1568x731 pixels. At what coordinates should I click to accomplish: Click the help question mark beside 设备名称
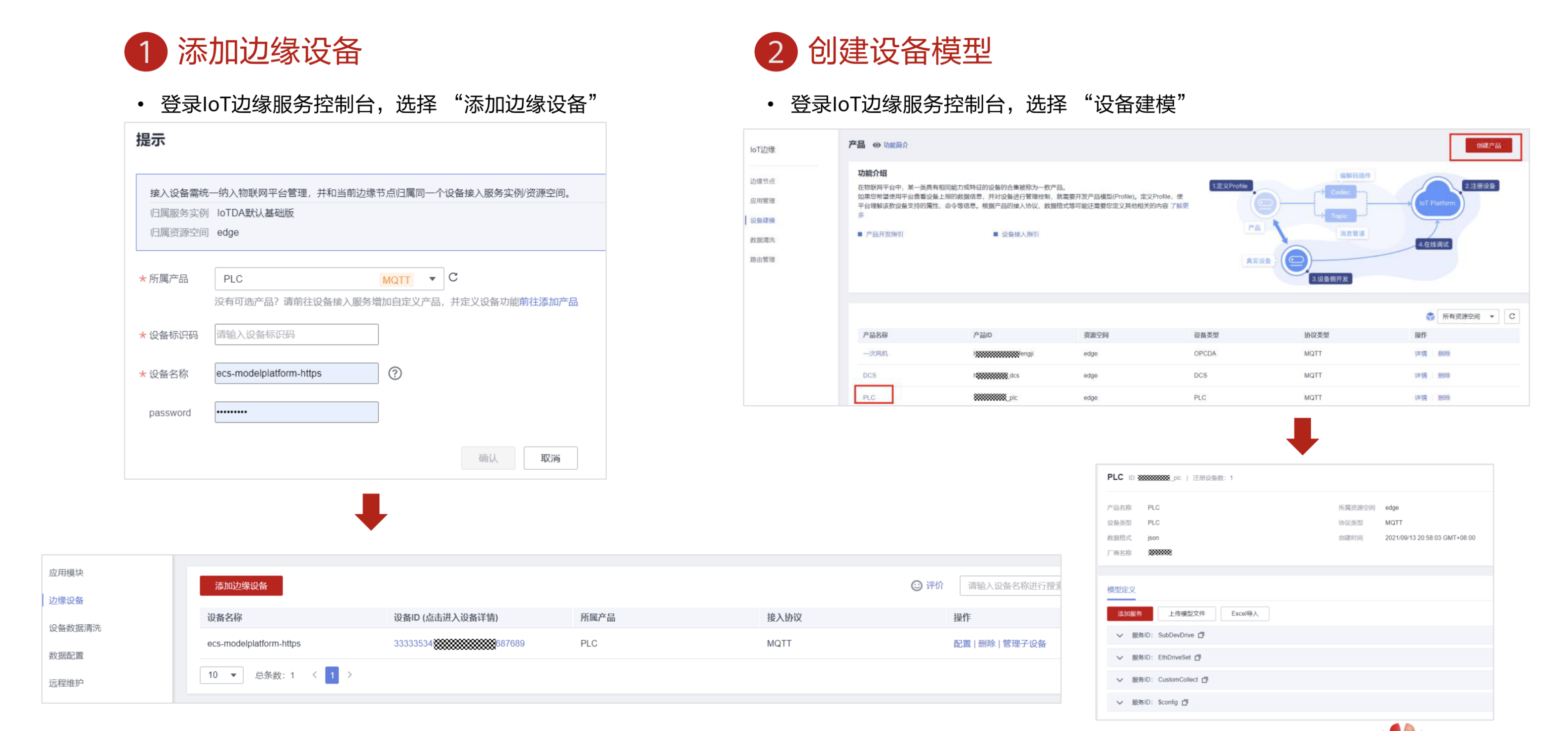pos(394,373)
